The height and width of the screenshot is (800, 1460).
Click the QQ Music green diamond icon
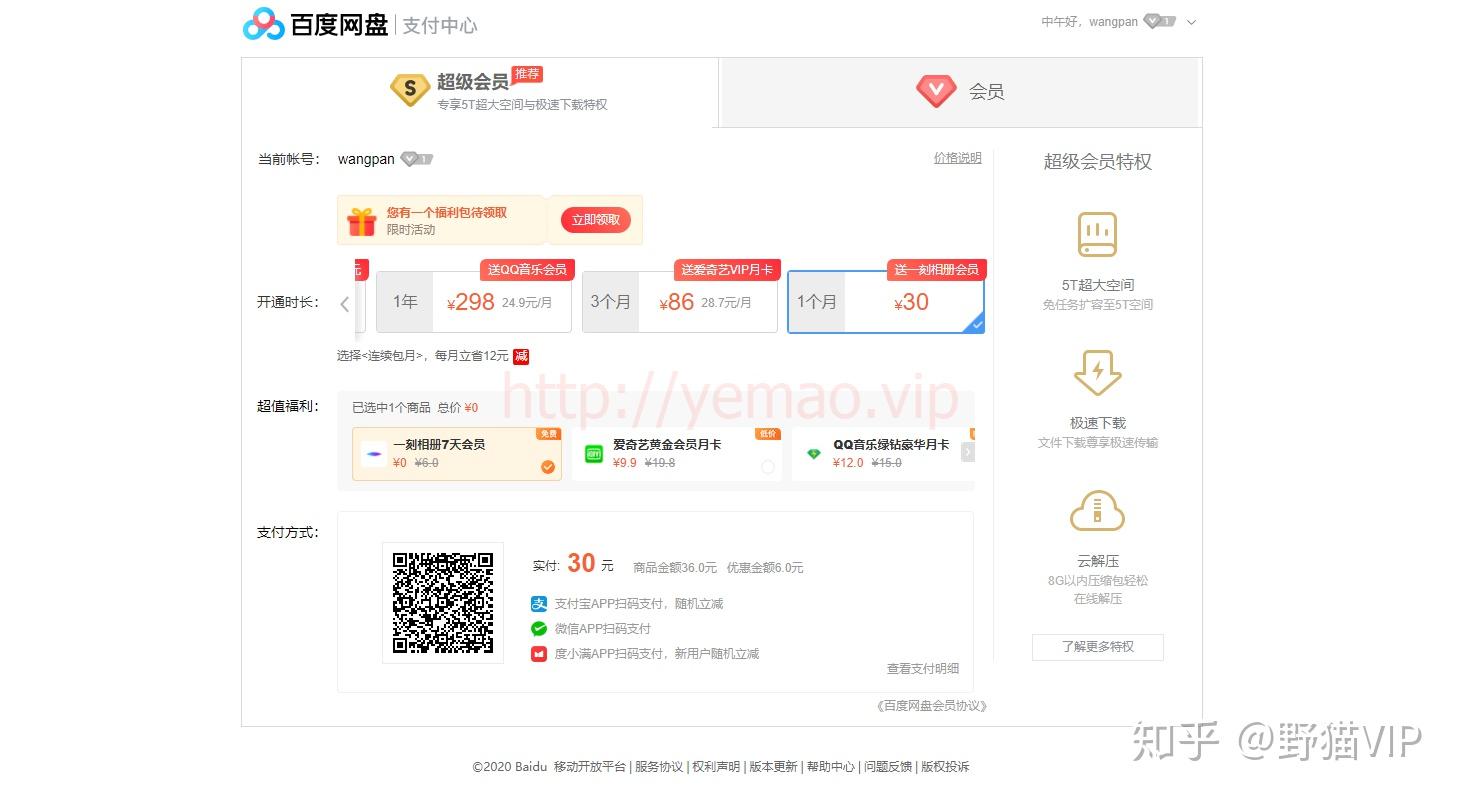814,453
